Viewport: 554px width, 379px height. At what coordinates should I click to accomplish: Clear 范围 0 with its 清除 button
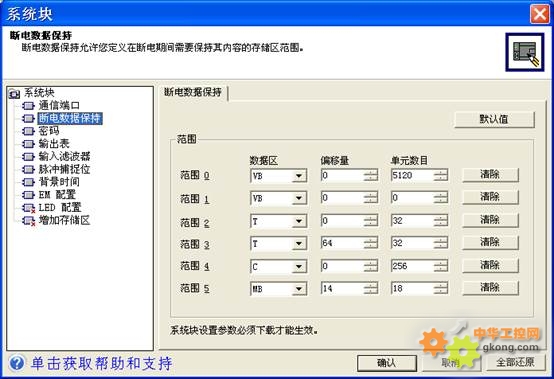[490, 174]
